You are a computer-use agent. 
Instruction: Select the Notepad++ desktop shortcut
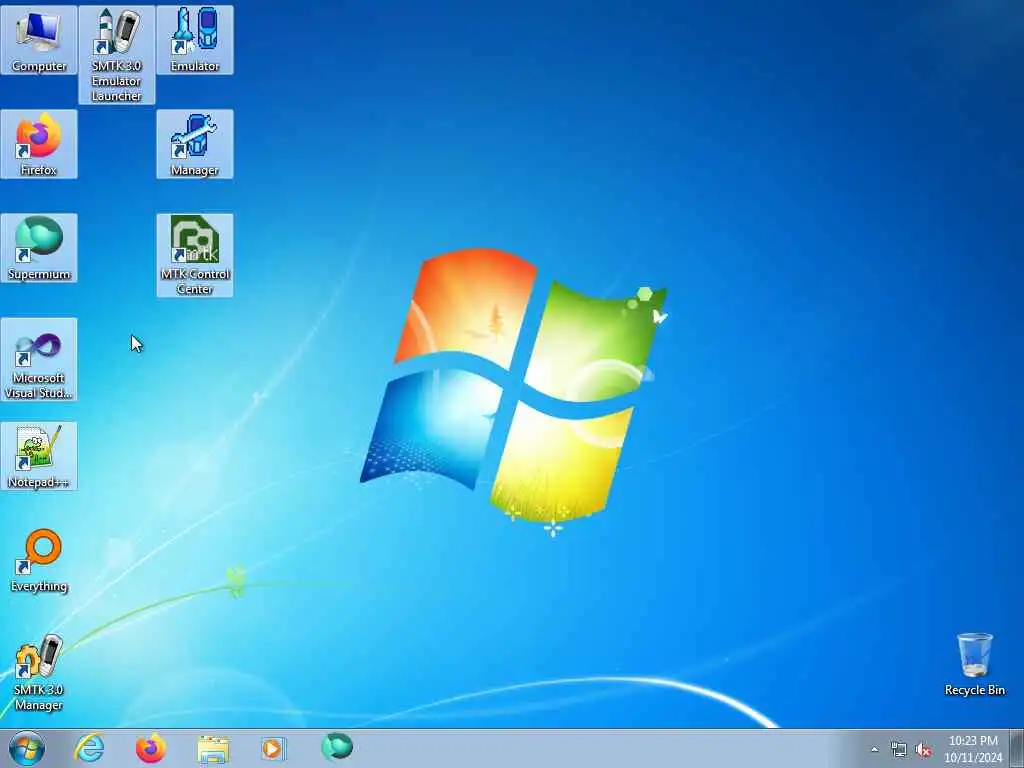point(39,456)
